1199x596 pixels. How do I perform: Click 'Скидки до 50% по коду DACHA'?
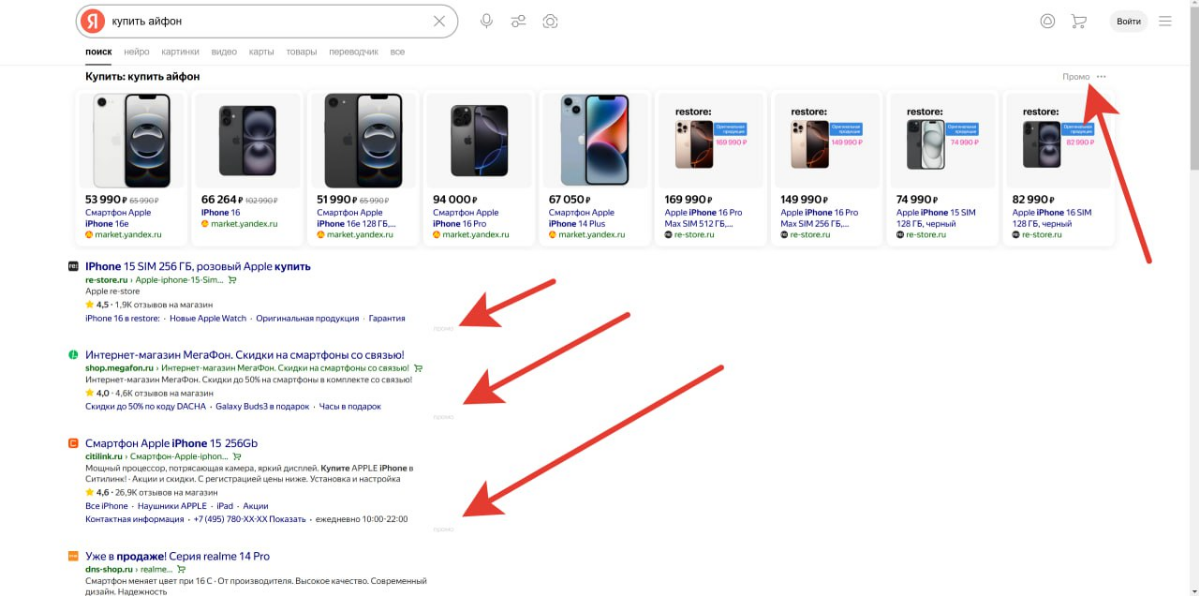(x=145, y=406)
